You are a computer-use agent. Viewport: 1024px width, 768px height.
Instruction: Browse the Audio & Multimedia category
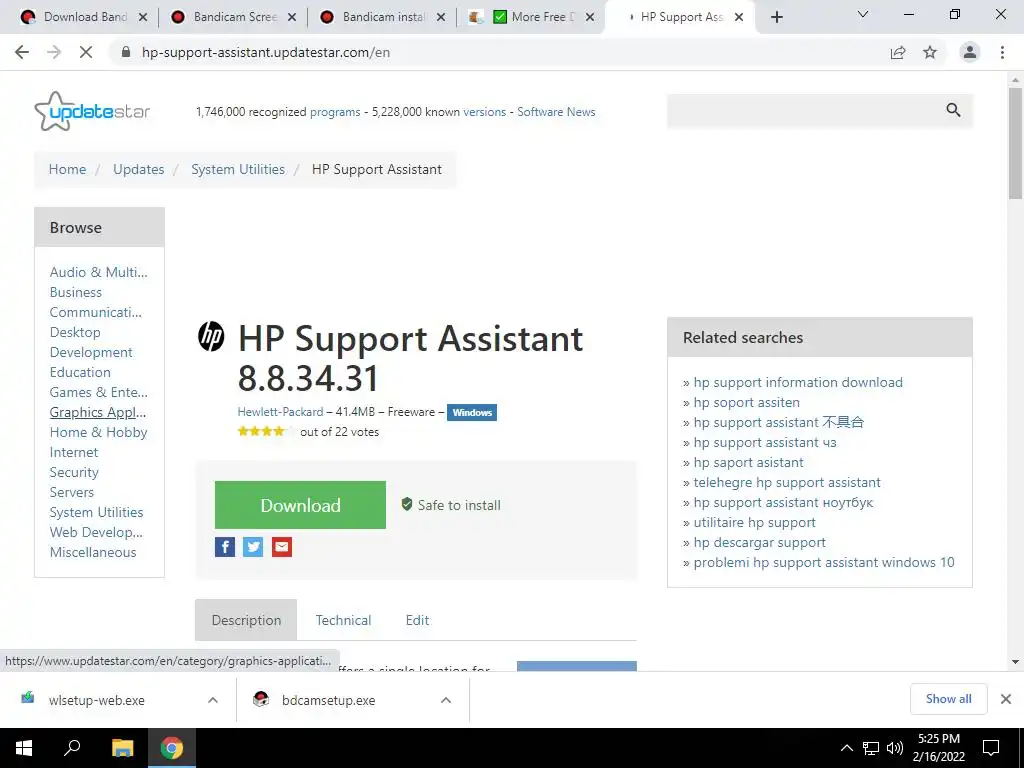tap(99, 272)
